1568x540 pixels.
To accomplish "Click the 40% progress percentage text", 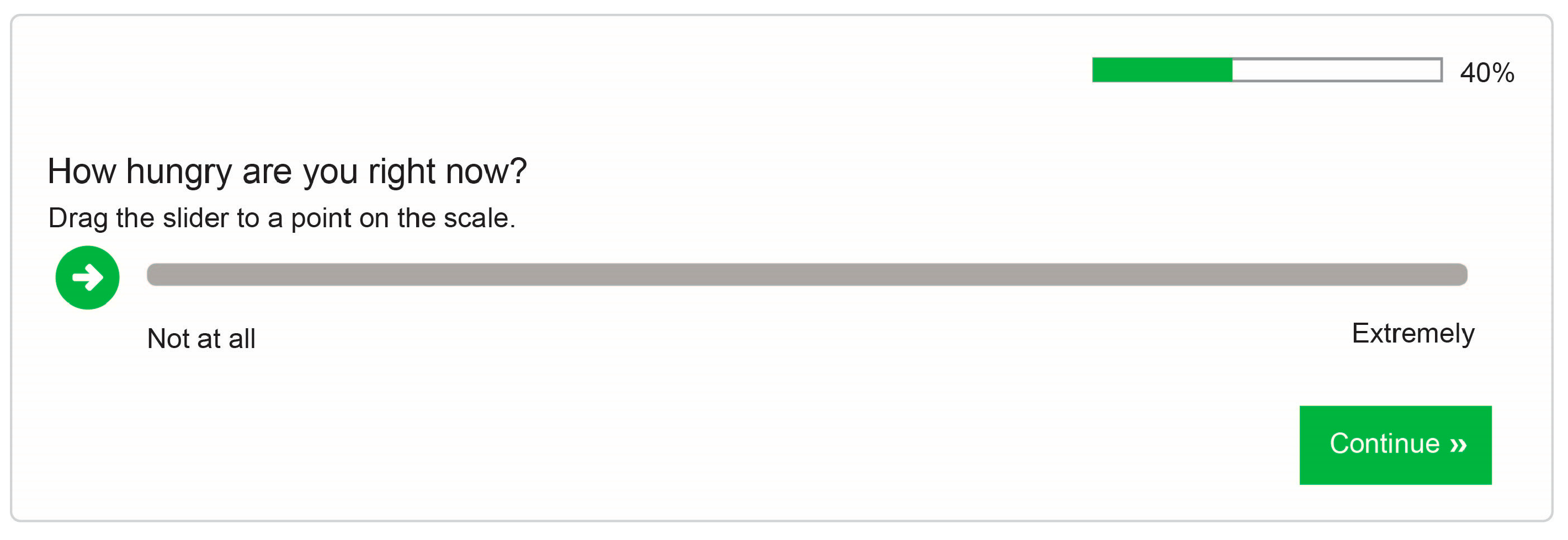I will [1486, 73].
